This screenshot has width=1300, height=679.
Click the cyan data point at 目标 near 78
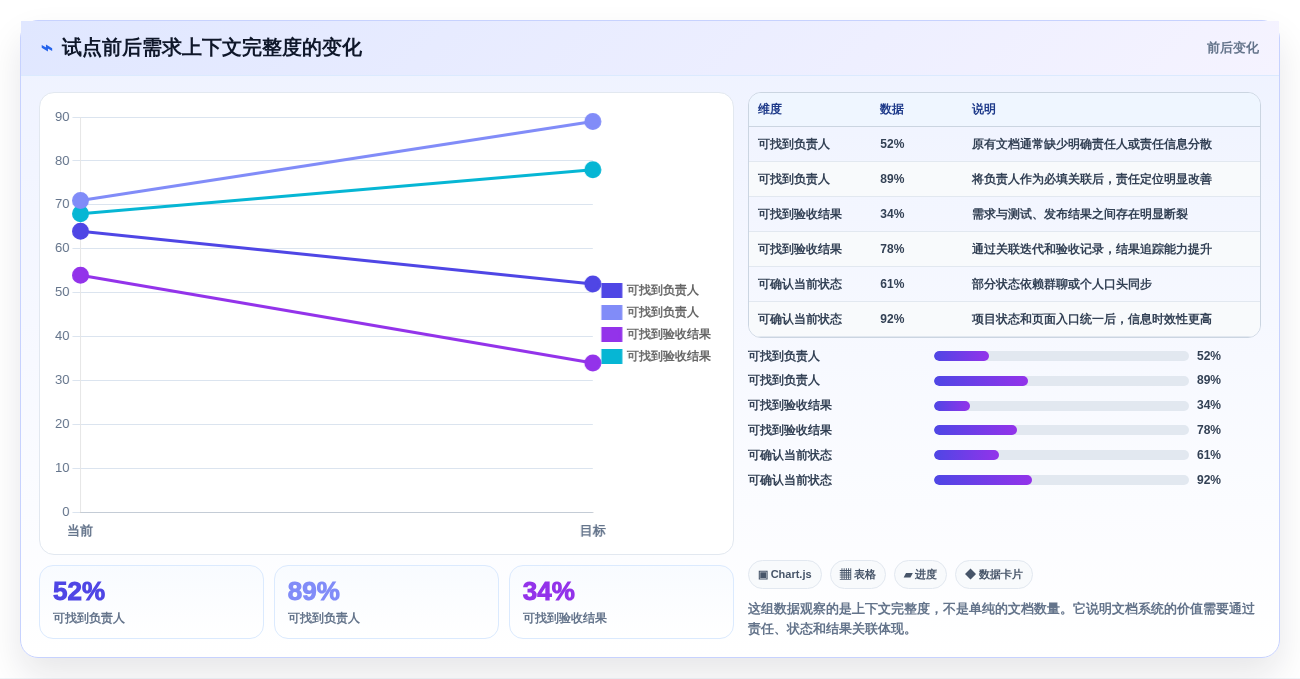(x=593, y=169)
